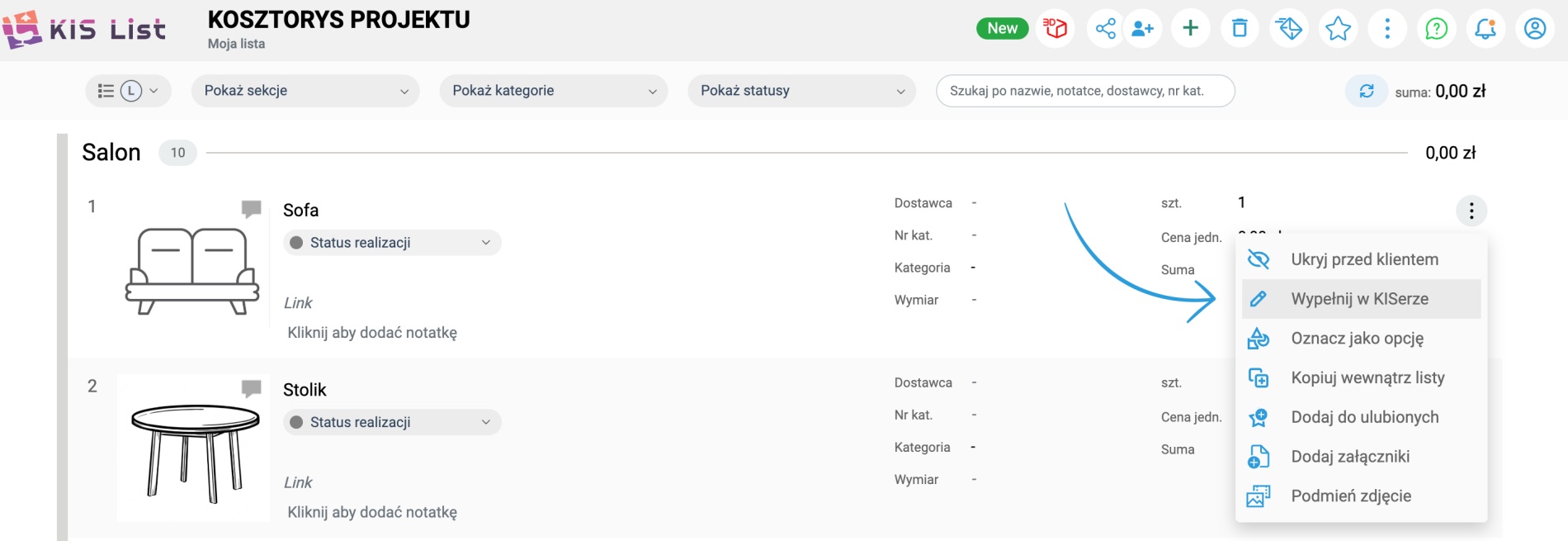The height and width of the screenshot is (541, 1568).
Task: Click the Podmień zdjęcie menu entry
Action: 1350,496
